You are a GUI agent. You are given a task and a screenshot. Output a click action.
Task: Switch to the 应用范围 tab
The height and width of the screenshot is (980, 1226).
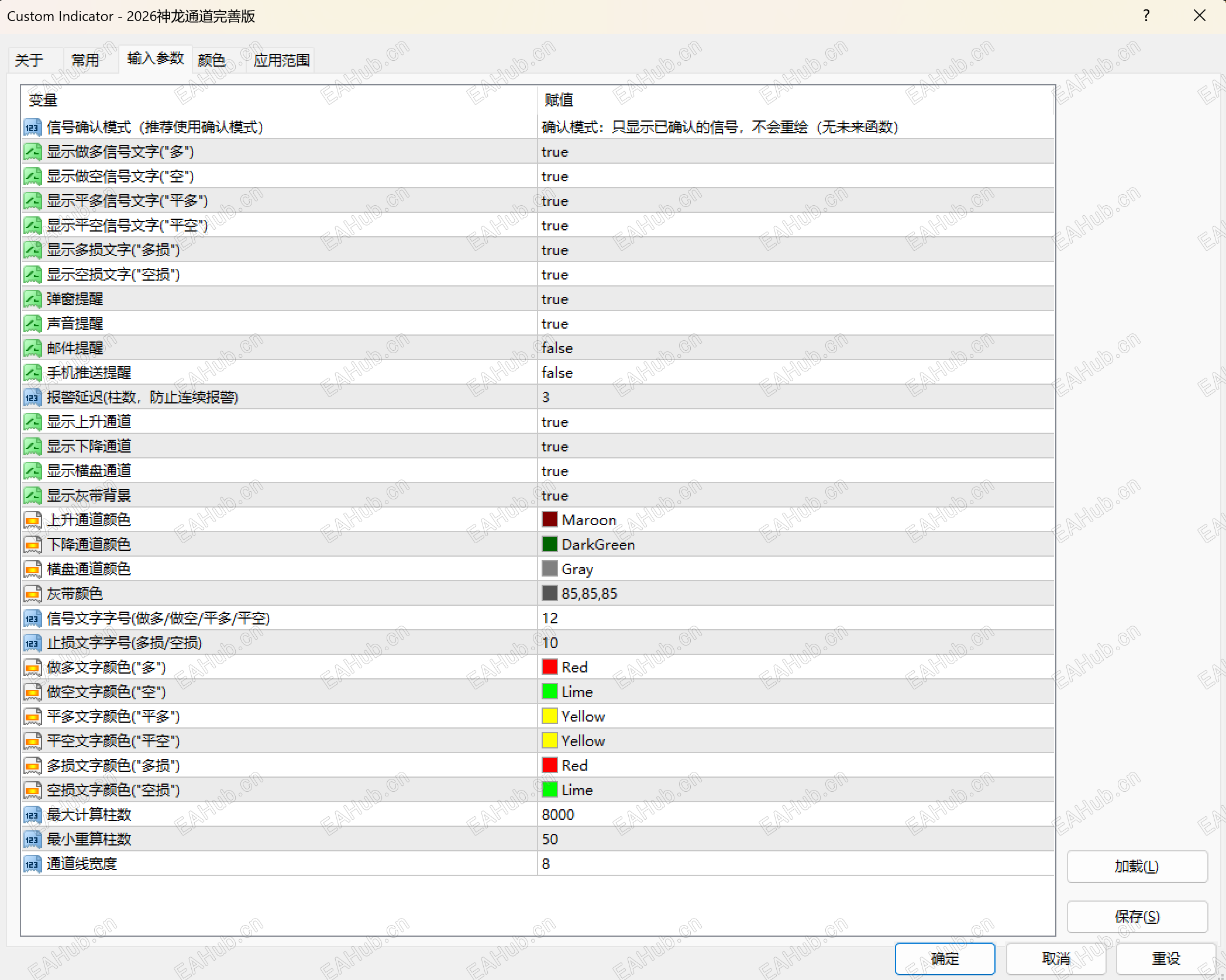coord(281,60)
